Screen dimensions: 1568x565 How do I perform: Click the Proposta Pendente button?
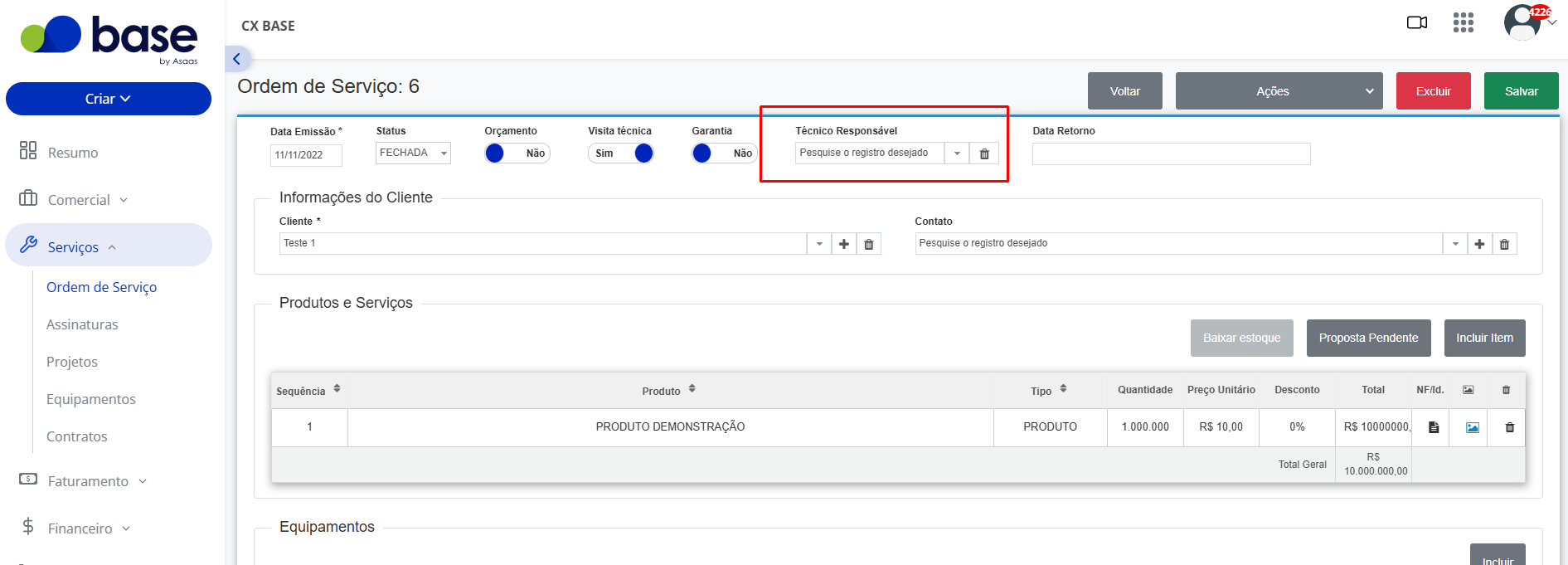point(1369,338)
